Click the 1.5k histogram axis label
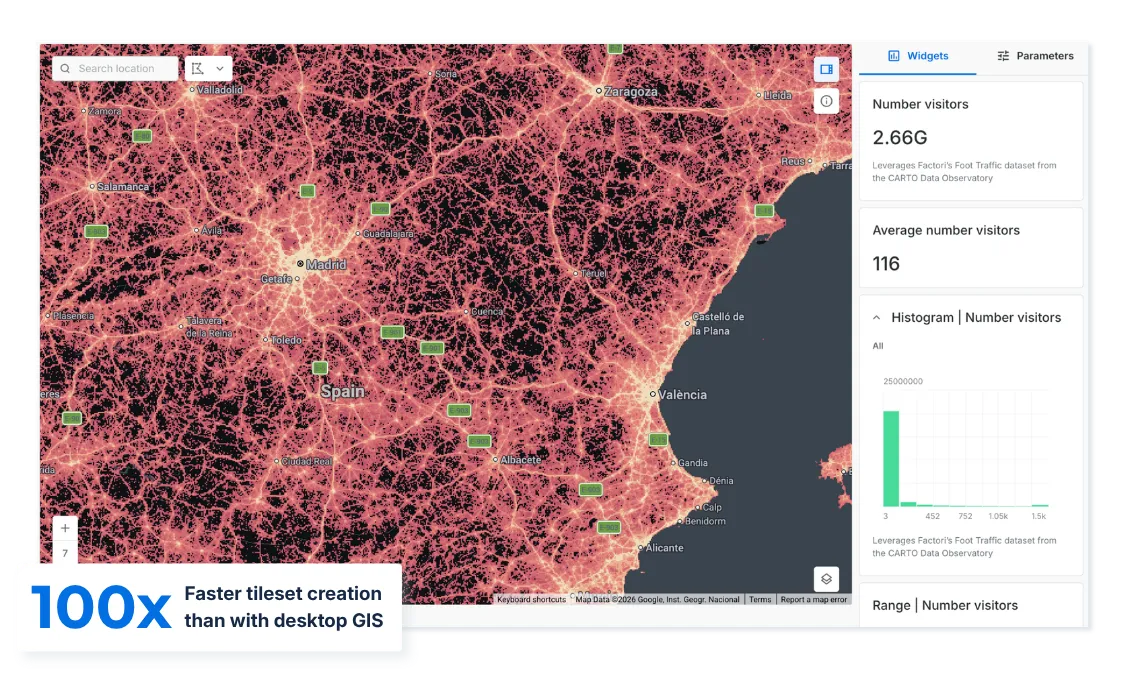1131x675 pixels. tap(1039, 516)
